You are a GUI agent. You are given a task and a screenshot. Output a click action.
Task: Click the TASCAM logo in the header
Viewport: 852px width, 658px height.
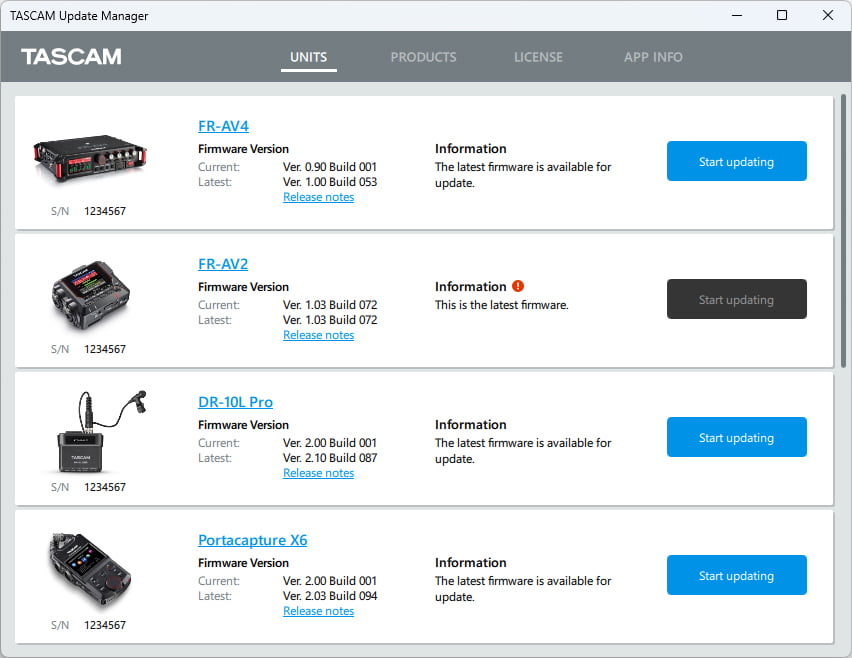click(71, 57)
